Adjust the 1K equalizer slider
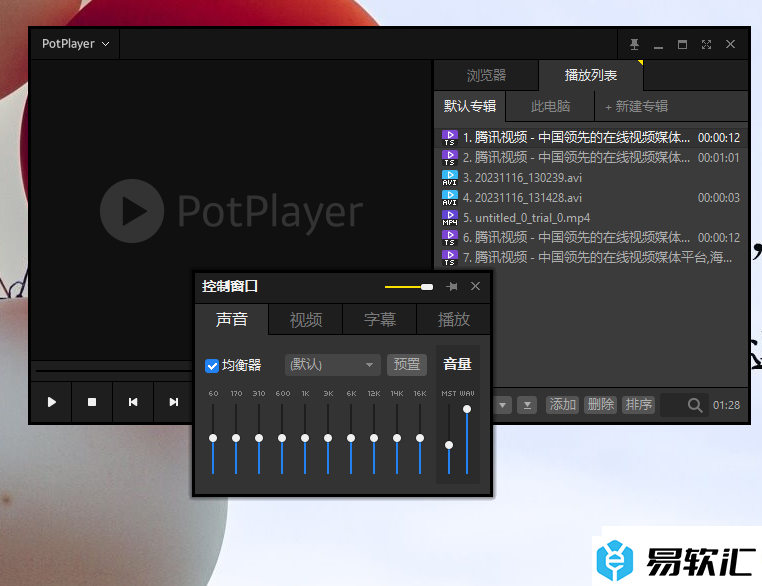This screenshot has height=586, width=762. (x=305, y=438)
